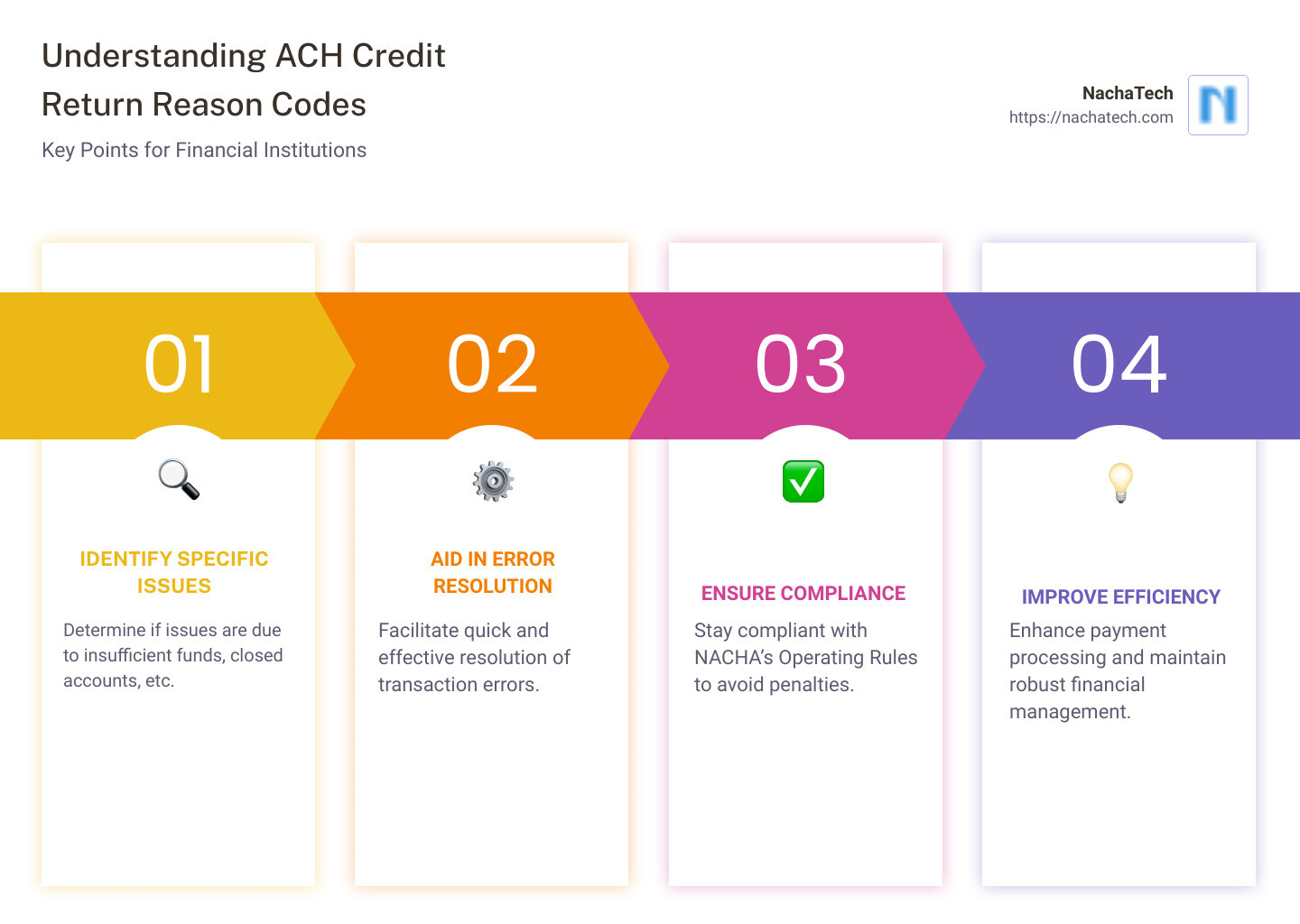The image size is (1300, 924).
Task: Select the orange 02 arrow segment
Action: pyautogui.click(x=492, y=365)
